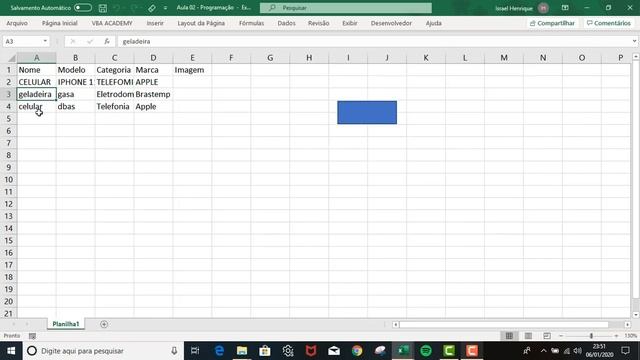Click the Planilha1 sheet tab
Screen dimensions: 640x360
click(66, 324)
